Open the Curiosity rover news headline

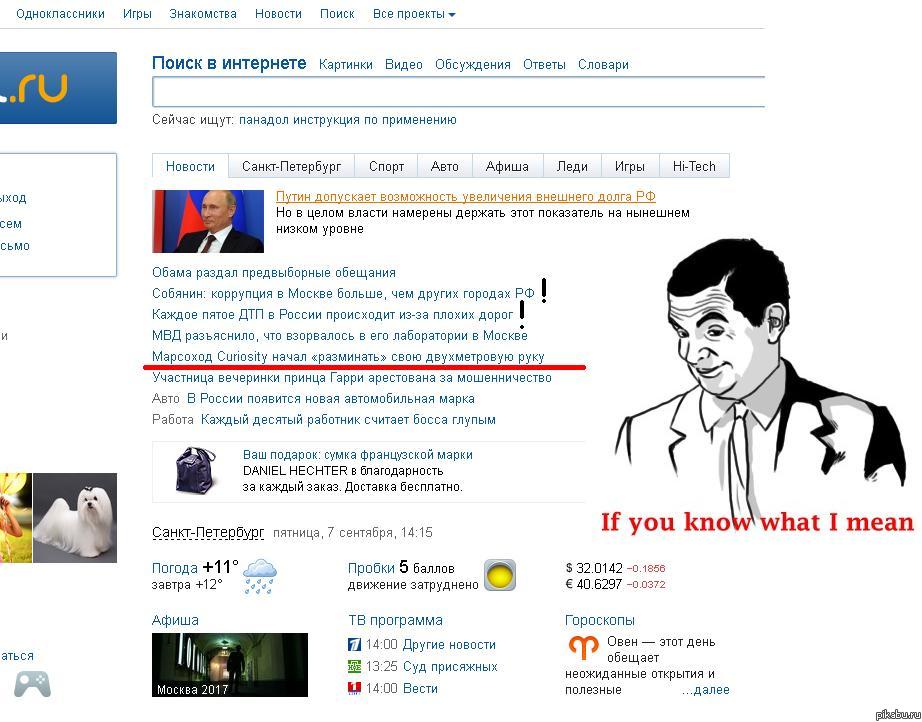tap(348, 356)
